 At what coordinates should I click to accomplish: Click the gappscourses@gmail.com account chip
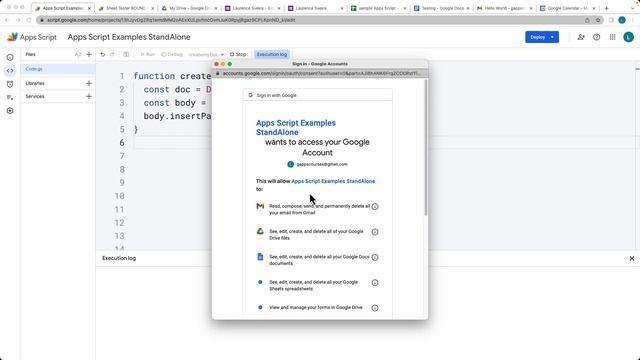(318, 164)
